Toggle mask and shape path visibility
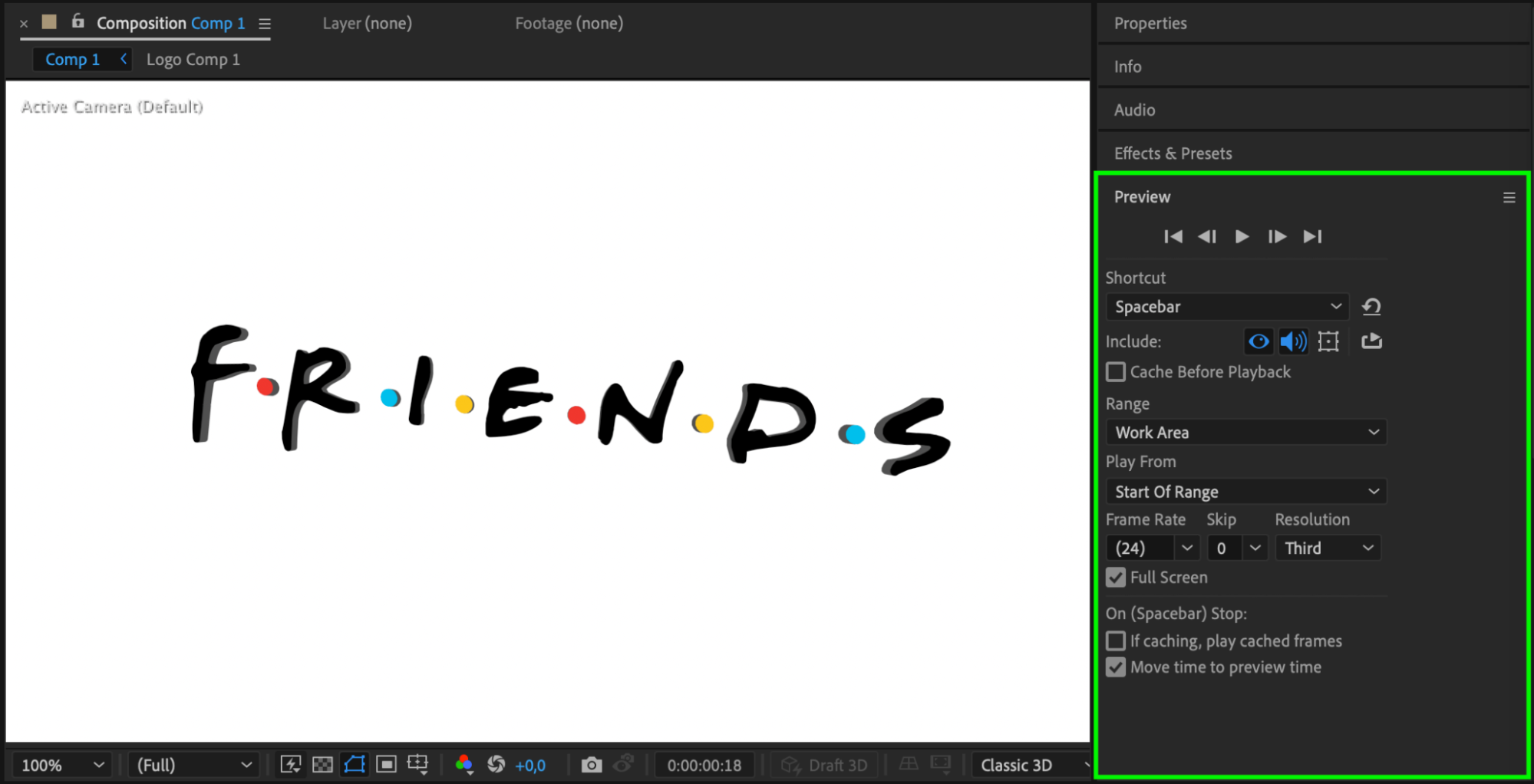 click(x=355, y=764)
